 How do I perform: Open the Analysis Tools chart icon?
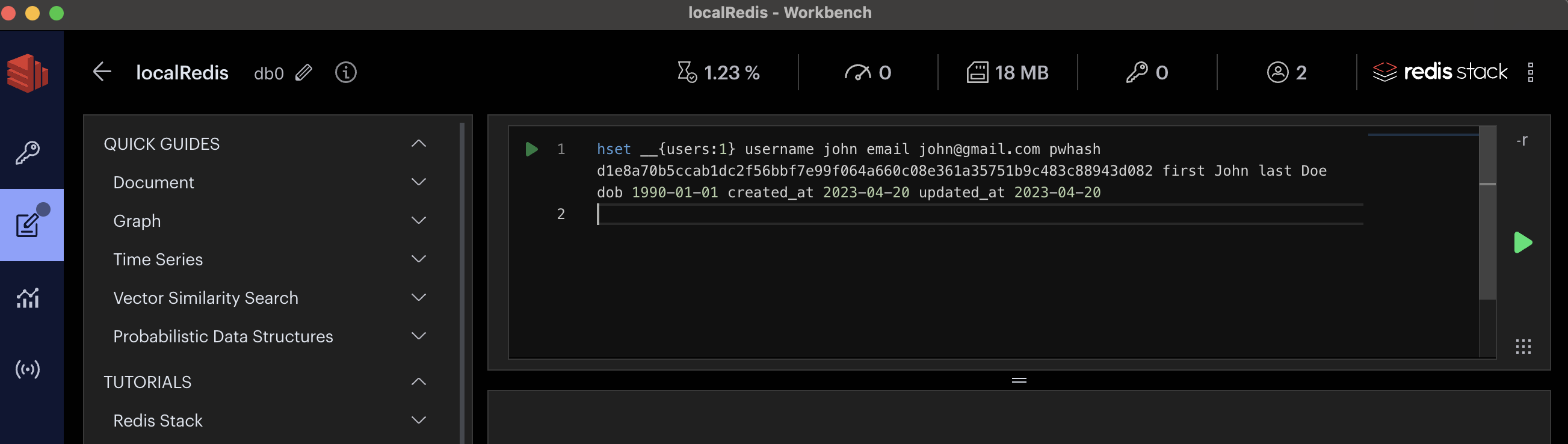(x=28, y=298)
